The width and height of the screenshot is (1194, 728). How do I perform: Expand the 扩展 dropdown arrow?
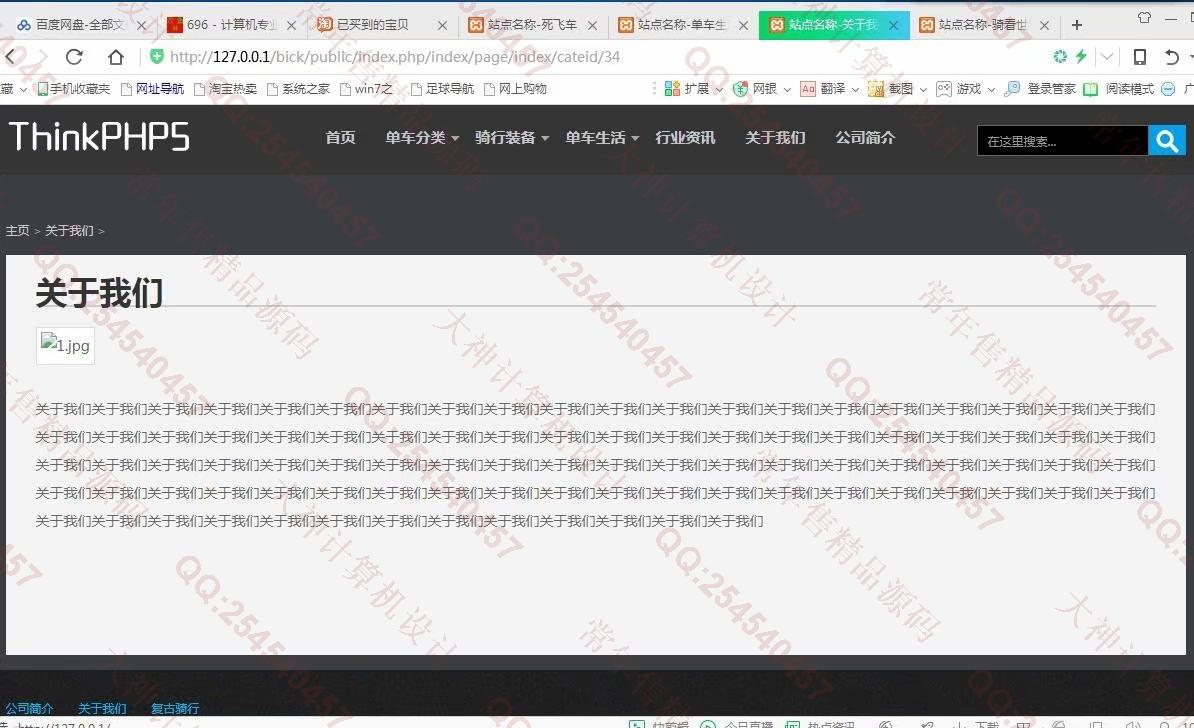(718, 89)
